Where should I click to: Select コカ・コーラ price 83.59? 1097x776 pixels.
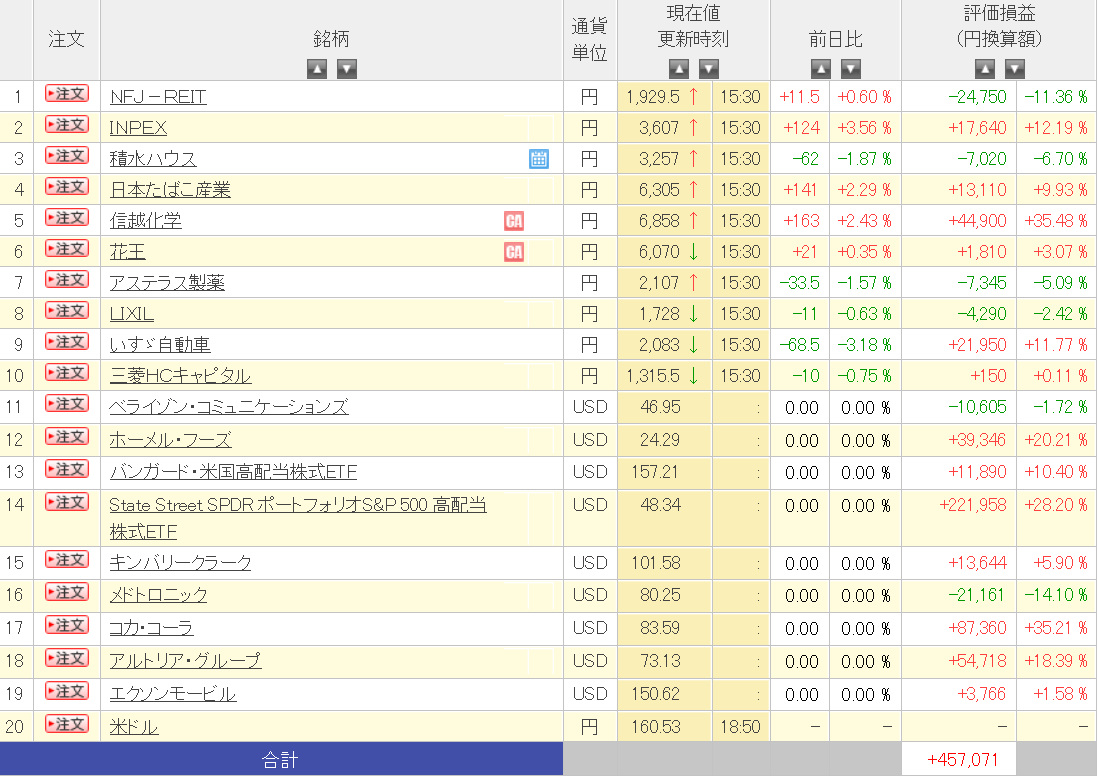point(660,628)
